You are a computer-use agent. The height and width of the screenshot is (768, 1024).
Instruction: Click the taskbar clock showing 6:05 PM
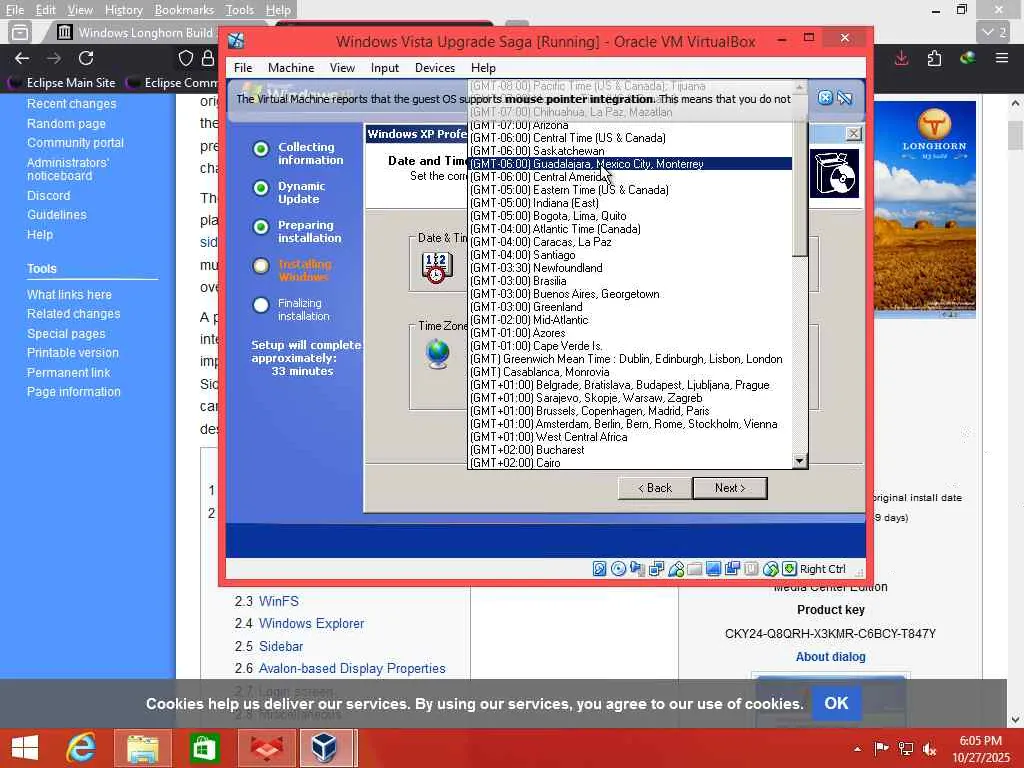pyautogui.click(x=980, y=748)
